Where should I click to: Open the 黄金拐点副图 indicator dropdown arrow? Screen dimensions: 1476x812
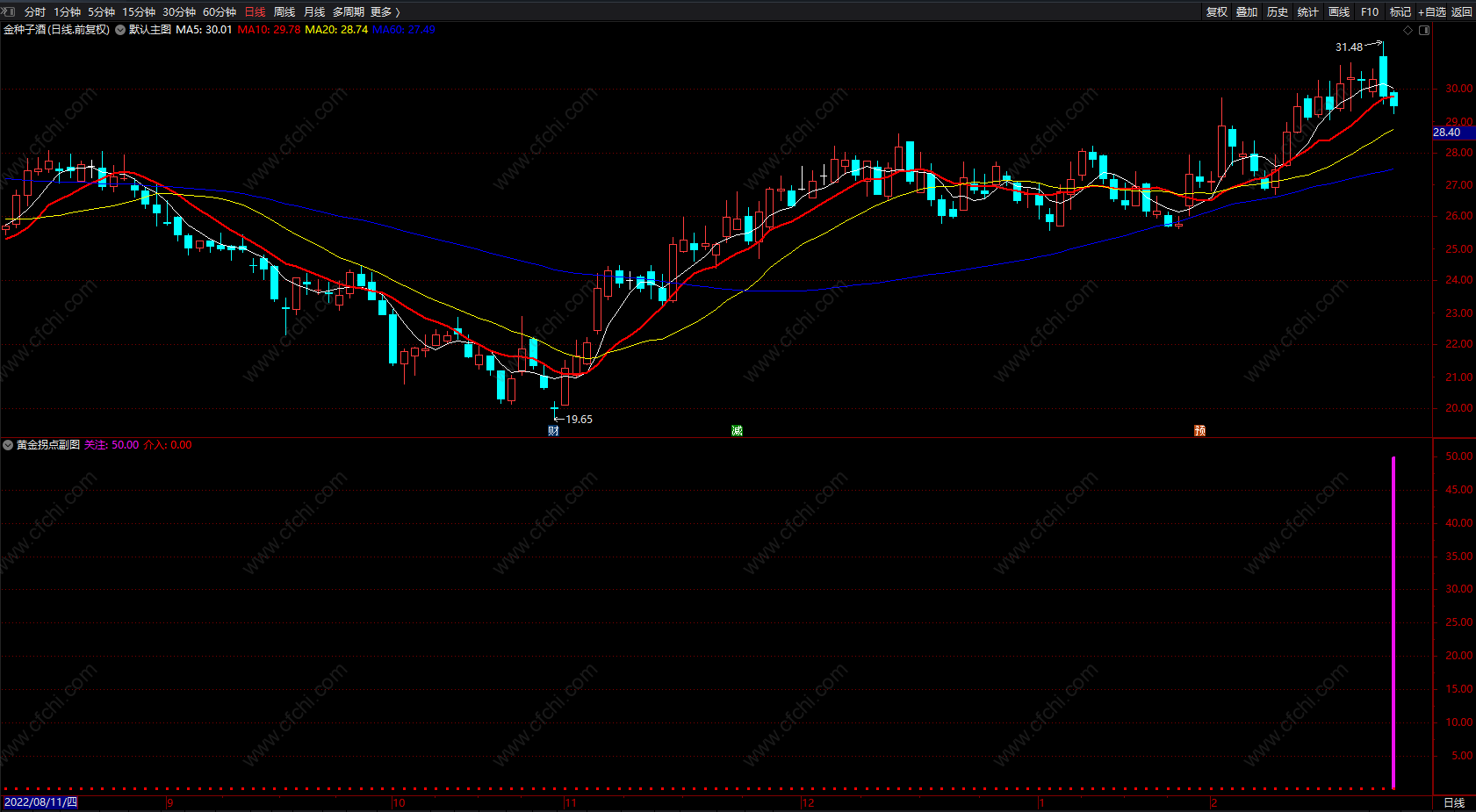(x=8, y=445)
